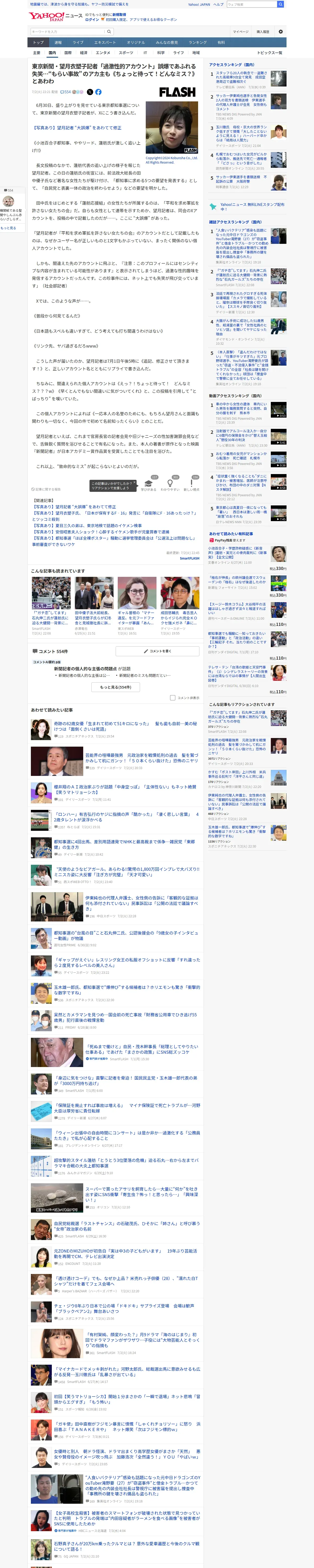Open Yahoo! JAPAN link in top bar
The image size is (314, 1568).
tap(199, 4)
